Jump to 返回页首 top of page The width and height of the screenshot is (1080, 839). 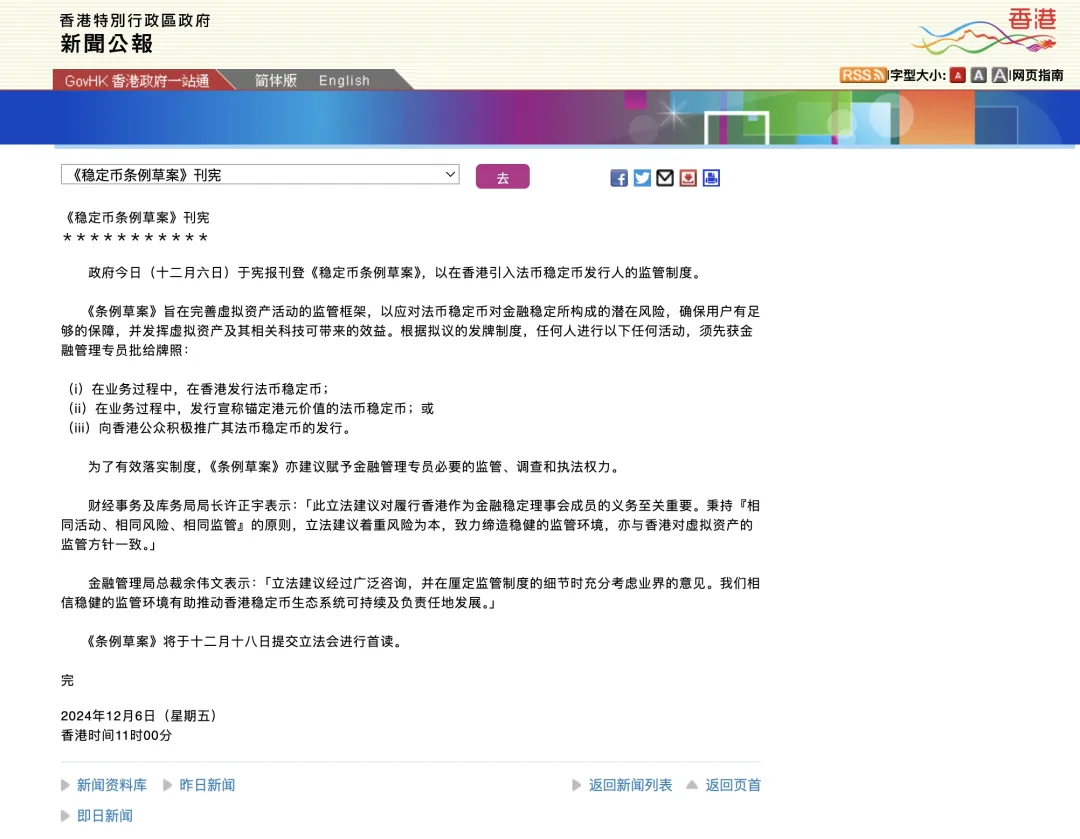point(732,785)
